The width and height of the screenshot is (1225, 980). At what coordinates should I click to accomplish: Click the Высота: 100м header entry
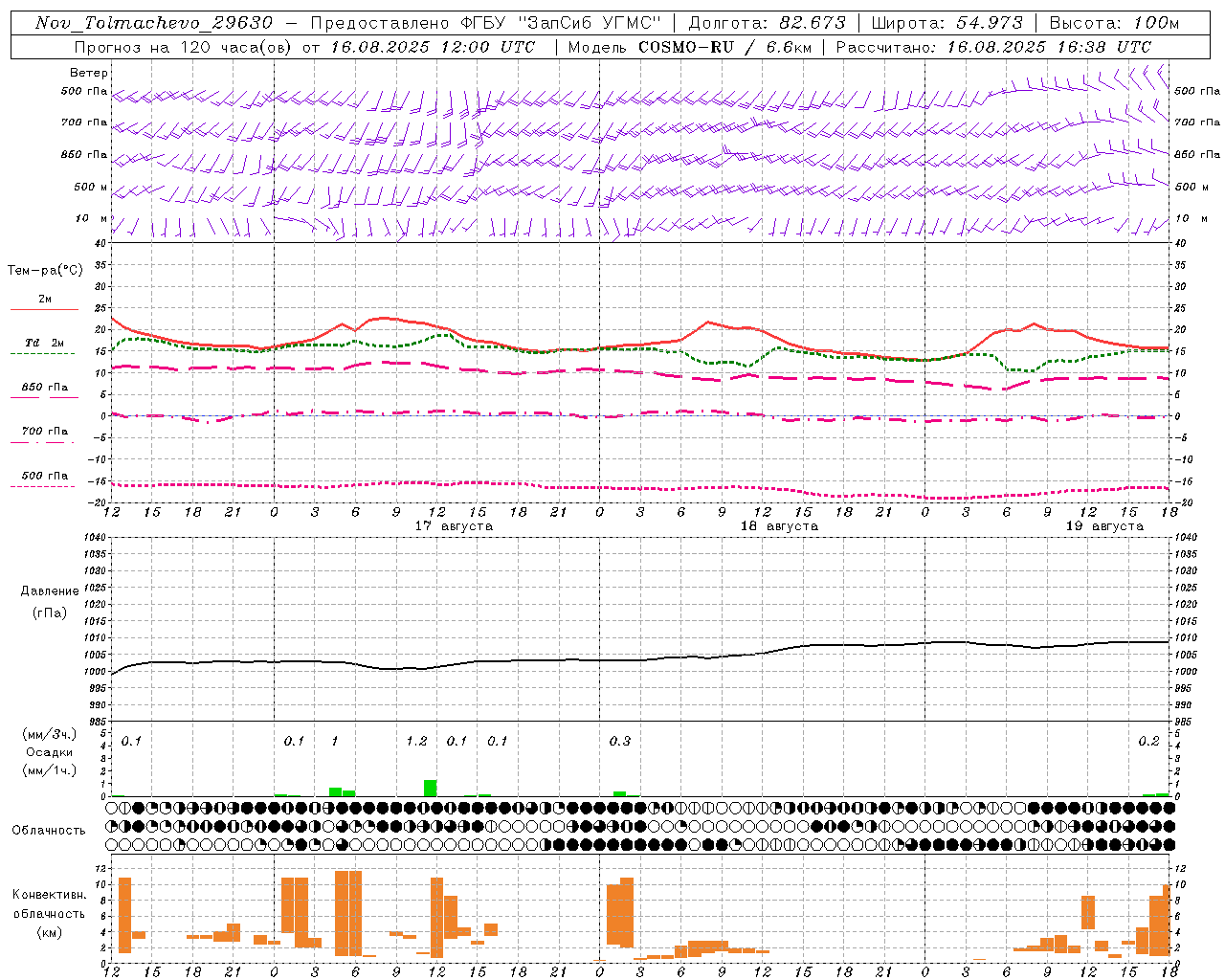[1114, 23]
